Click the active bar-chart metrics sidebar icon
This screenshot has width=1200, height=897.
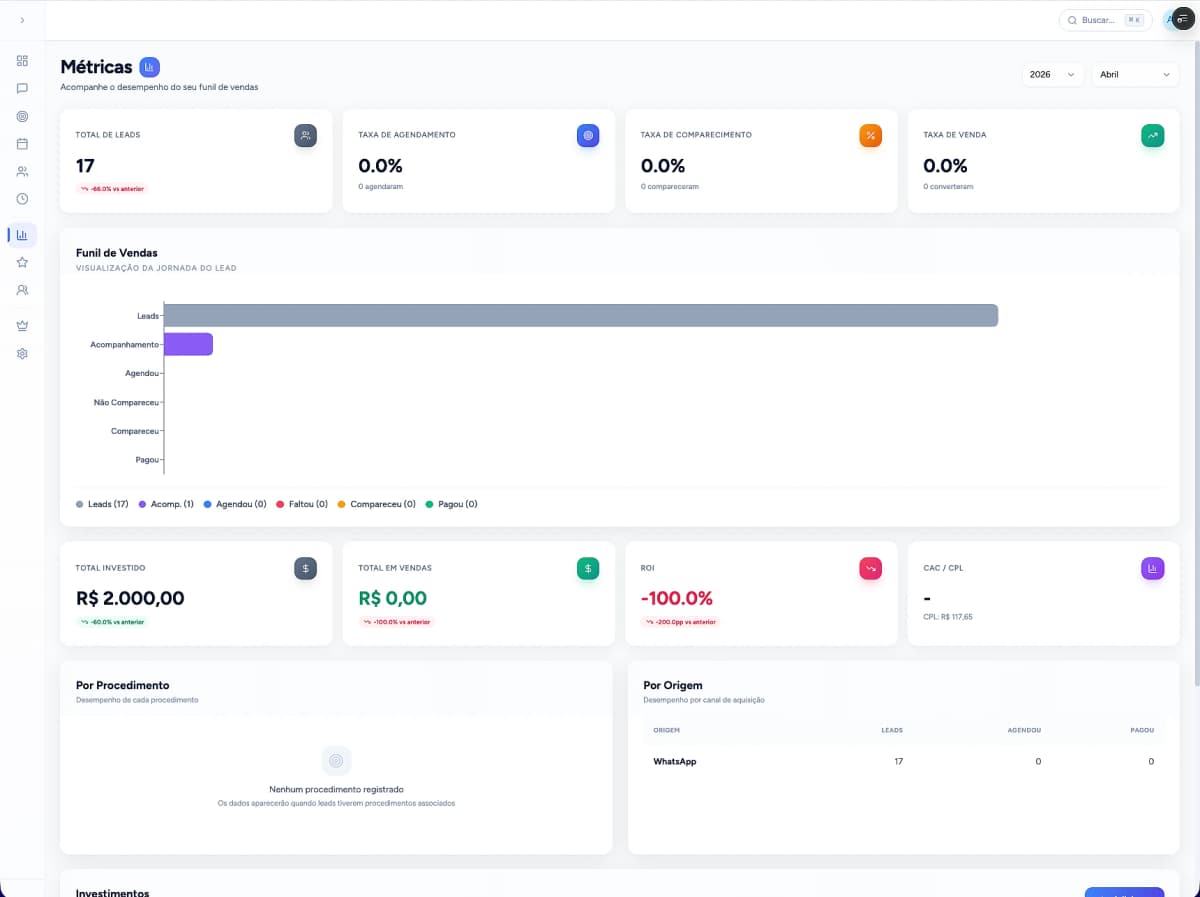pos(22,235)
